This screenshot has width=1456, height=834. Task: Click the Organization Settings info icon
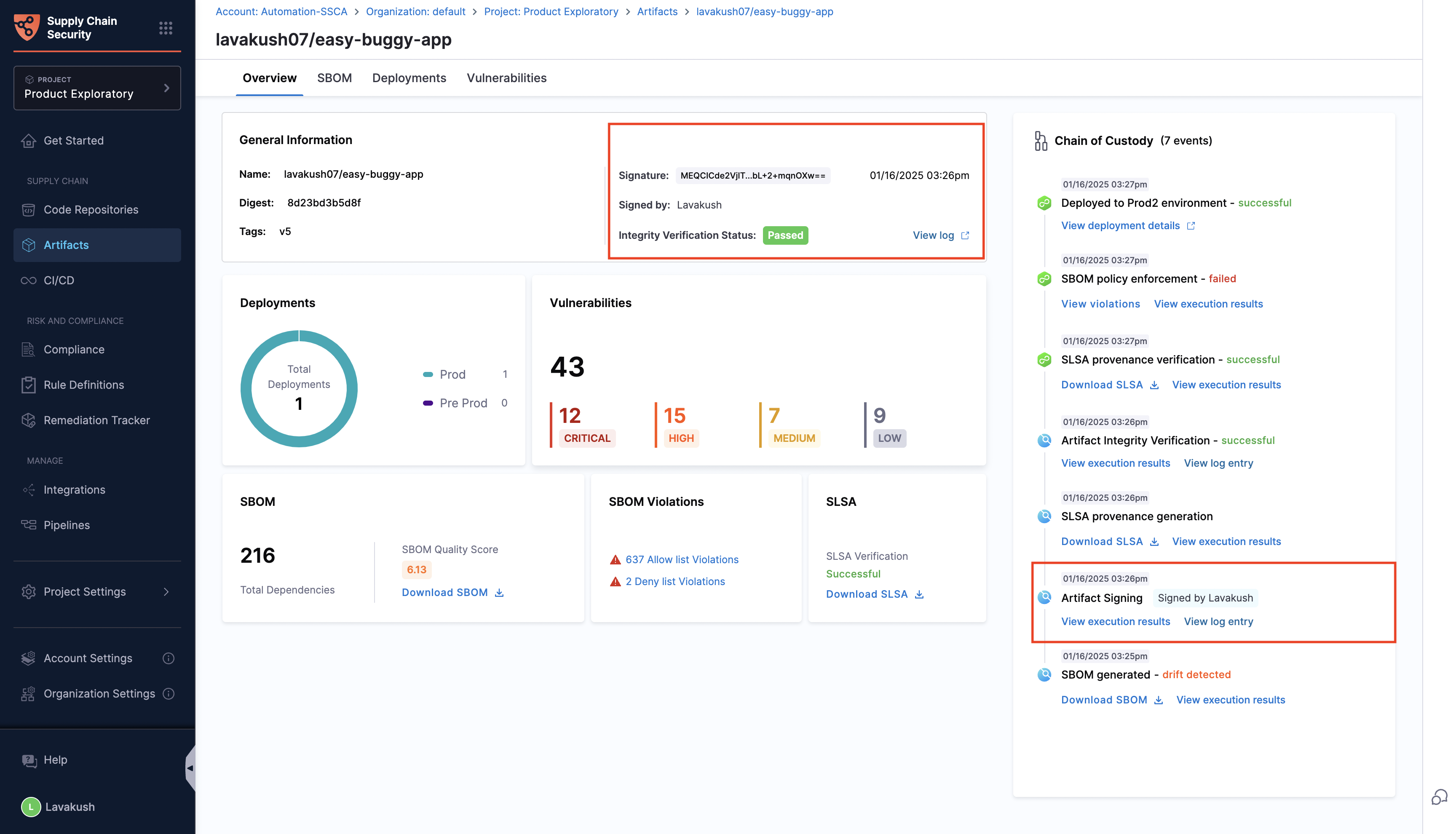pos(169,694)
